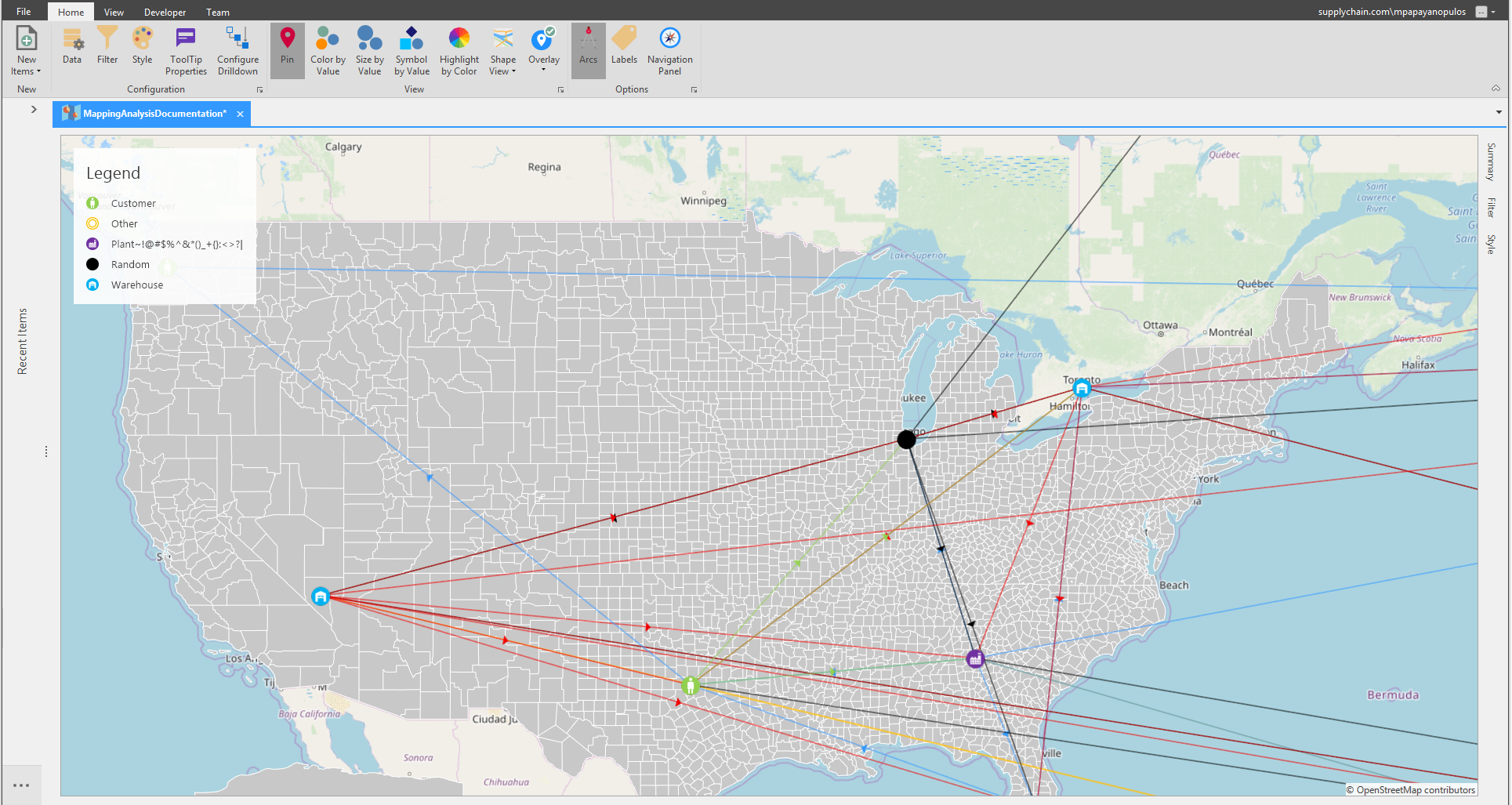This screenshot has height=805, width=1512.
Task: Click the Warehouse legend icon
Action: (x=92, y=285)
